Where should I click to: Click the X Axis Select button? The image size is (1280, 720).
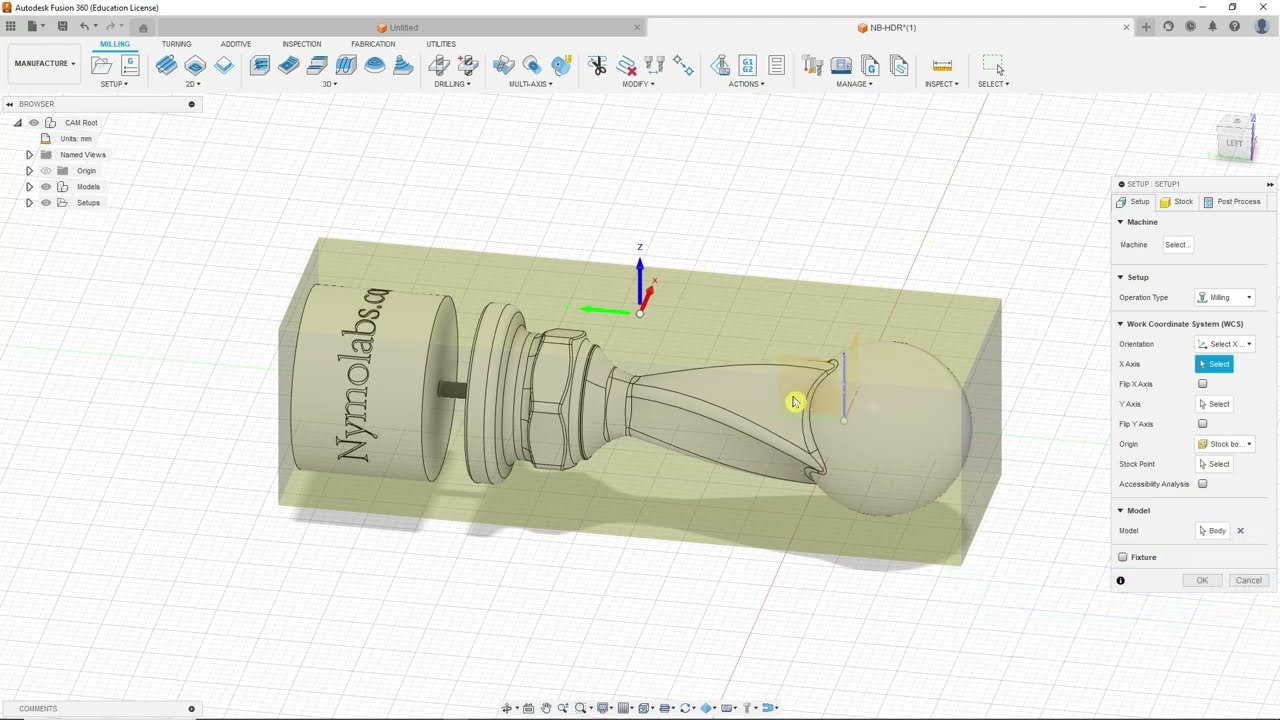(1214, 364)
